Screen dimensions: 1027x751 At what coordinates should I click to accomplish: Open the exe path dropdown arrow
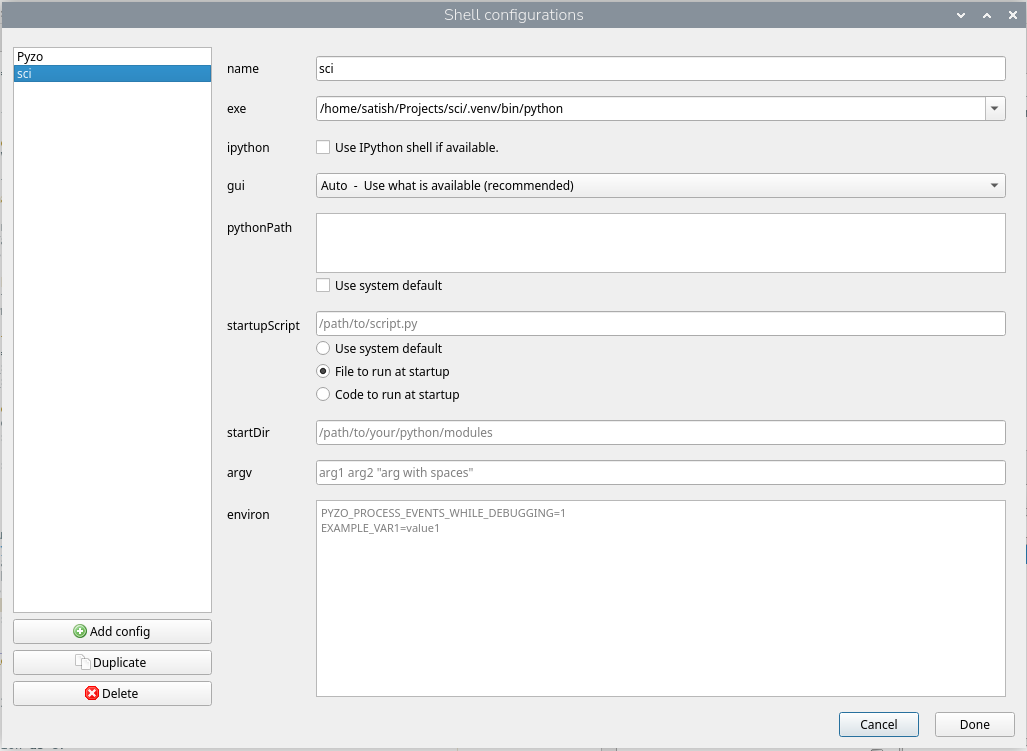click(x=995, y=109)
